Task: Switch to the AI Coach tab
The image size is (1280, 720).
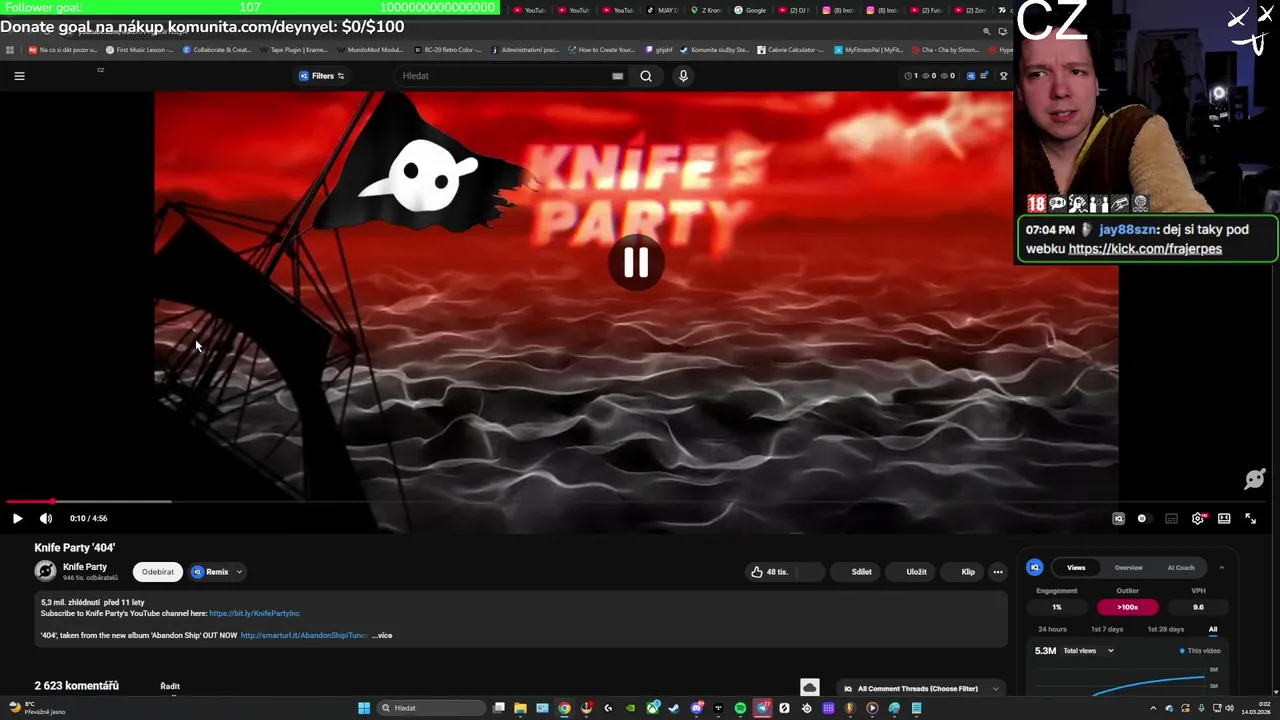Action: click(1181, 567)
